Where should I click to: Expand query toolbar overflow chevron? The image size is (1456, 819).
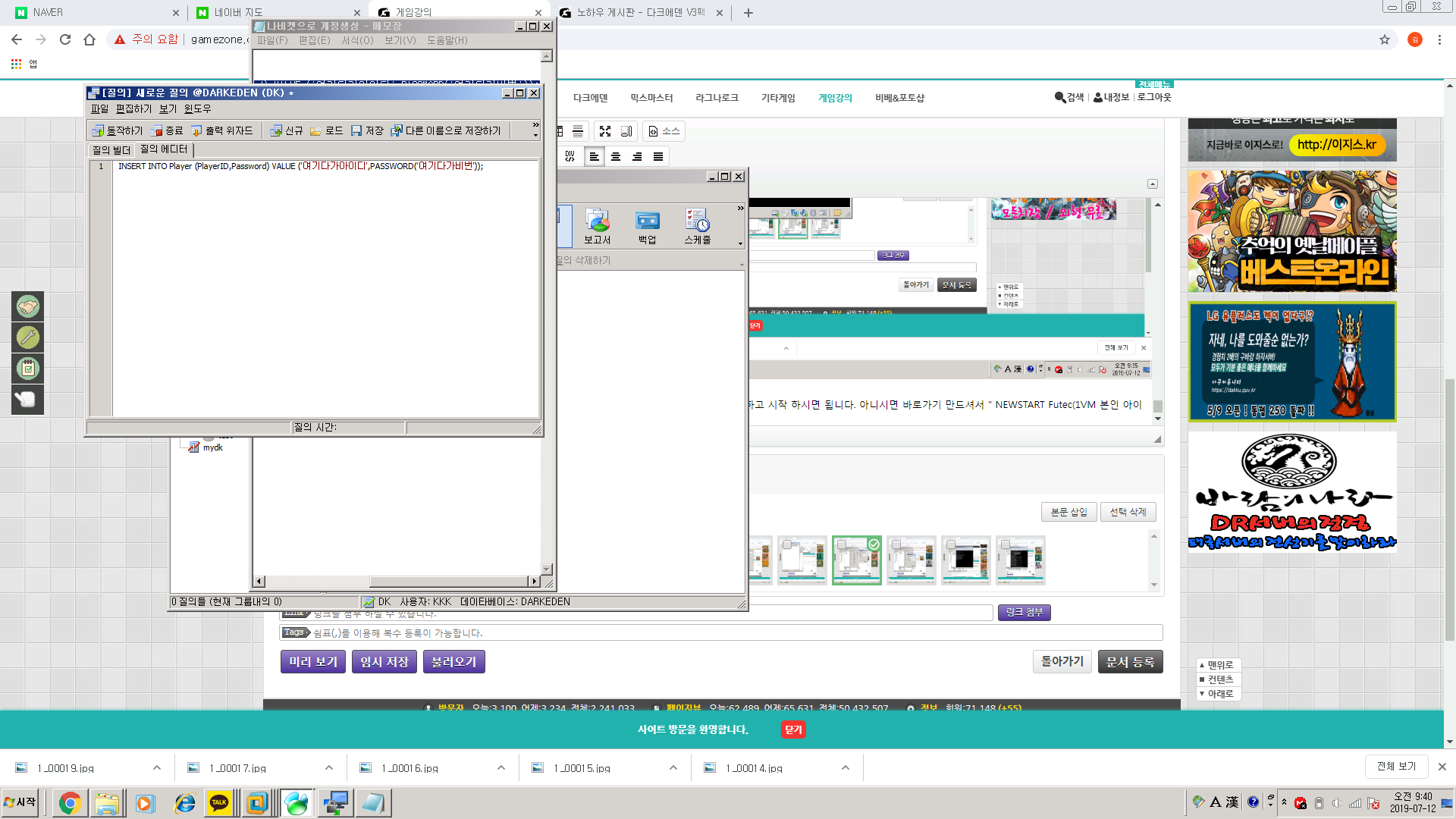tap(535, 125)
